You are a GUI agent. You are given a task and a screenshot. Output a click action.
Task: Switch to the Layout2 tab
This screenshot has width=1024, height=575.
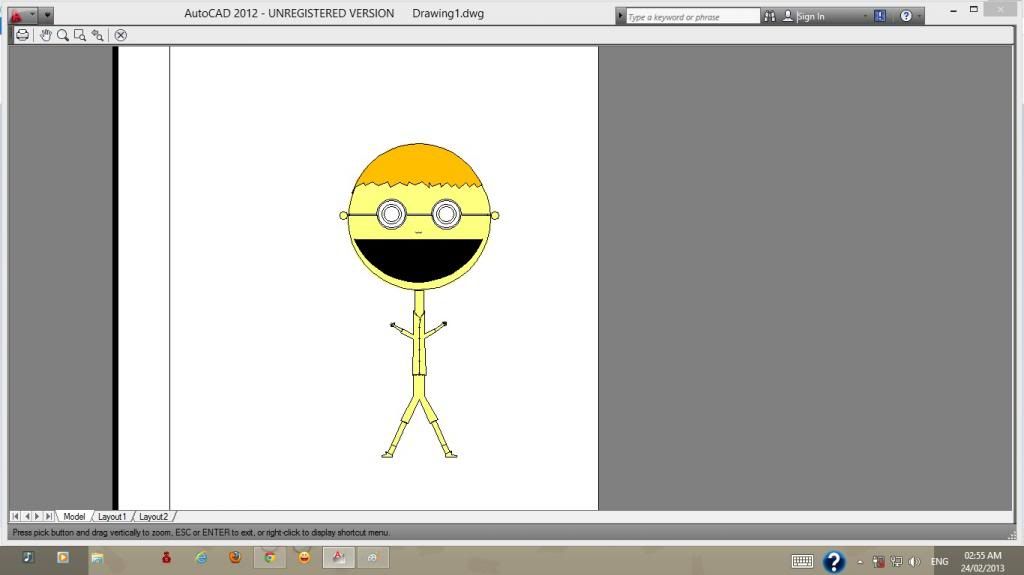tap(153, 516)
